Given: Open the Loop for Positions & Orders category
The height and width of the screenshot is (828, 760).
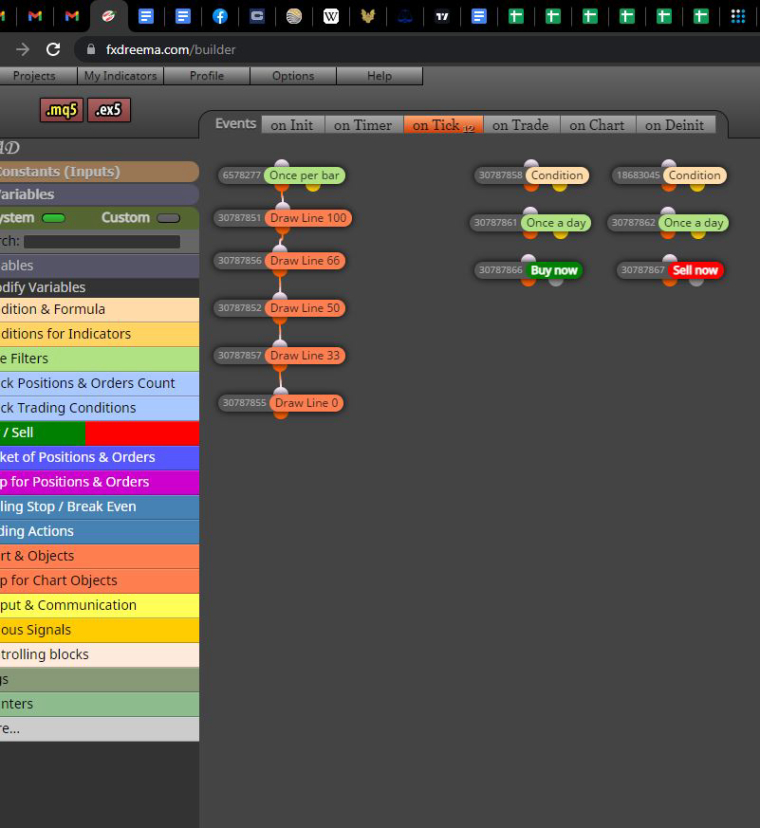Looking at the screenshot, I should 99,482.
